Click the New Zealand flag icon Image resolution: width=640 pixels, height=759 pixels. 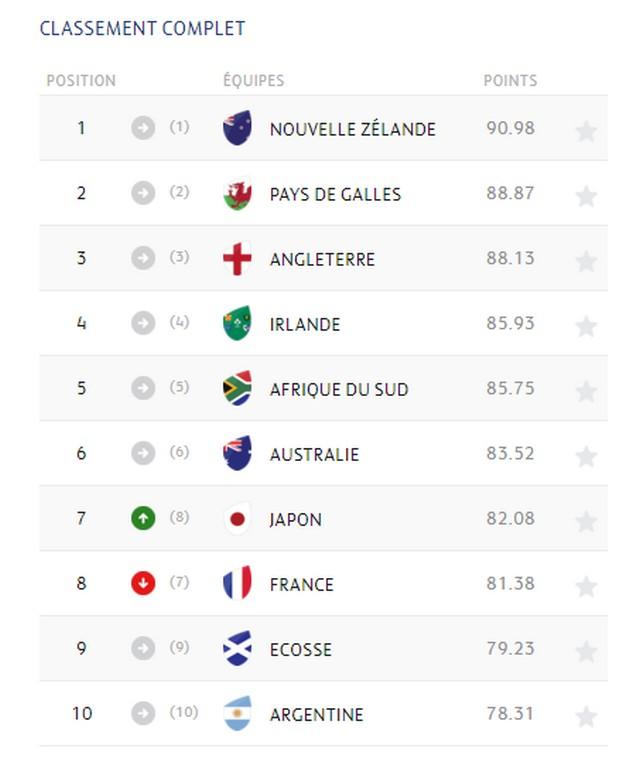(237, 128)
